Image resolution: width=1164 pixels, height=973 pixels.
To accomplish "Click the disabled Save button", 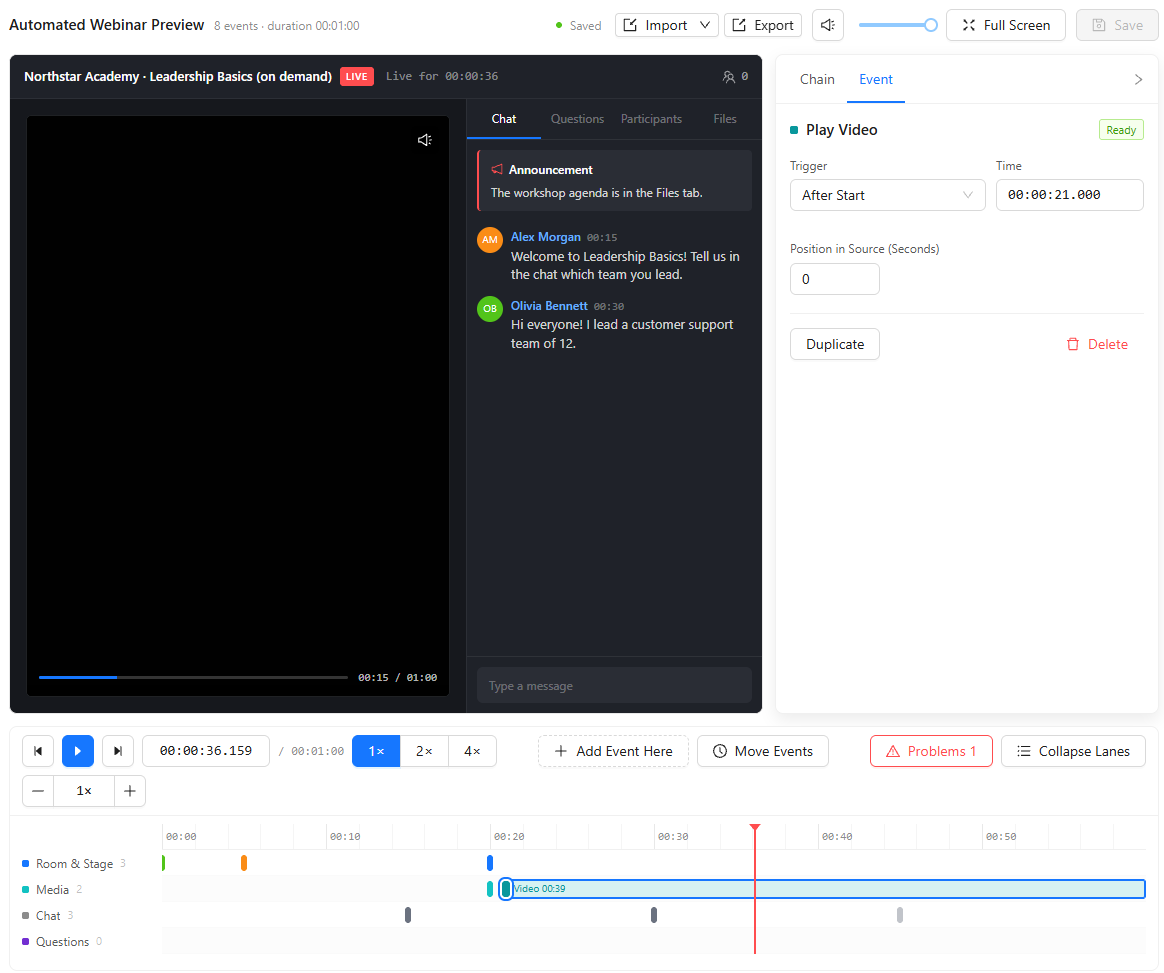I will pos(1117,25).
